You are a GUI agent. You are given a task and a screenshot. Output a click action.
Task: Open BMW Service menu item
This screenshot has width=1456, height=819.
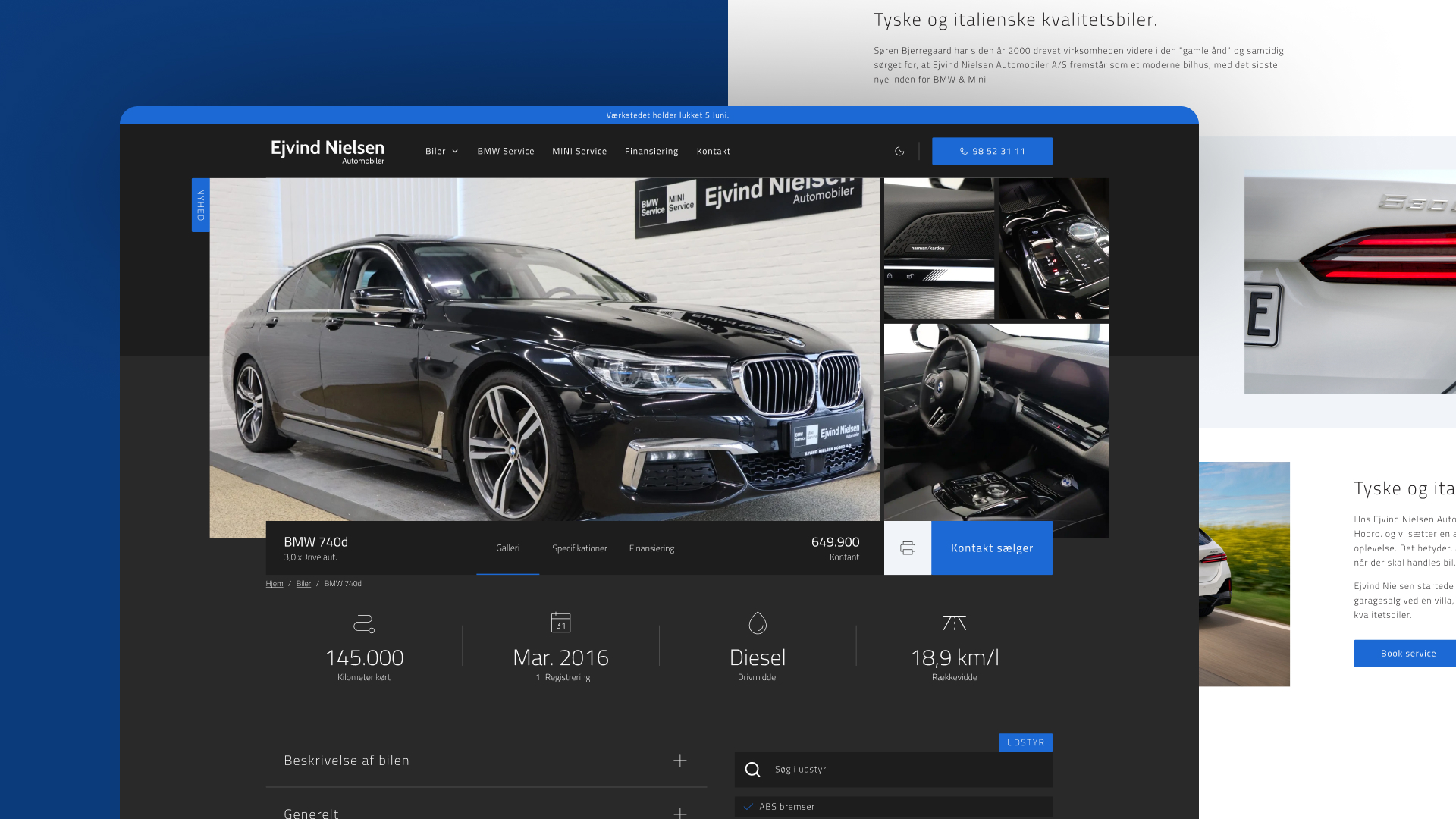point(506,151)
